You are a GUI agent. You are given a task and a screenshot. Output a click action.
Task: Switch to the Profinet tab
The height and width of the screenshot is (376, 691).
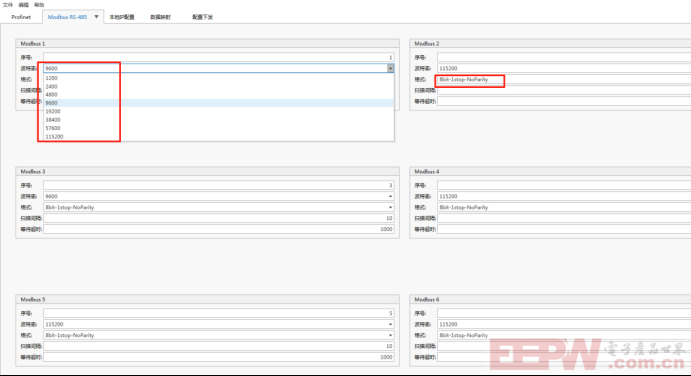pyautogui.click(x=21, y=17)
